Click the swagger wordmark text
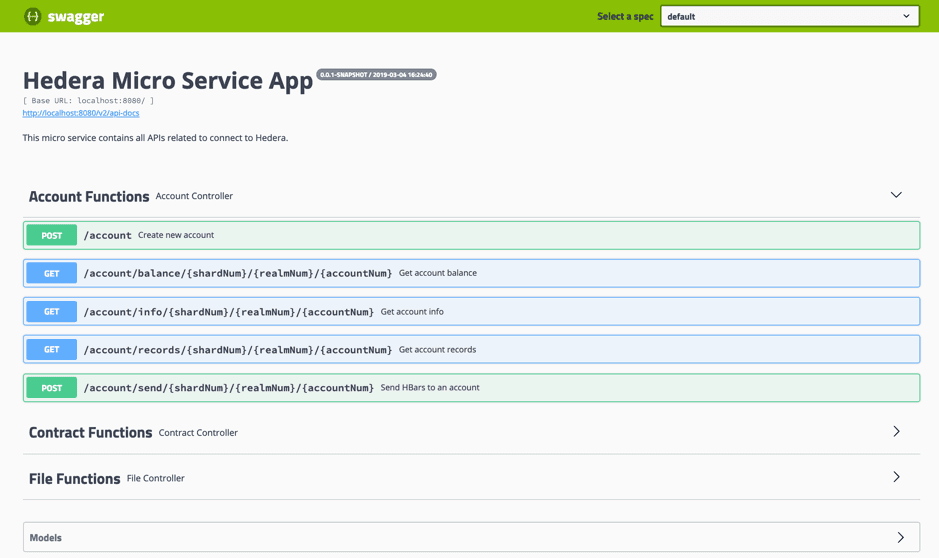939x558 pixels. pos(76,17)
